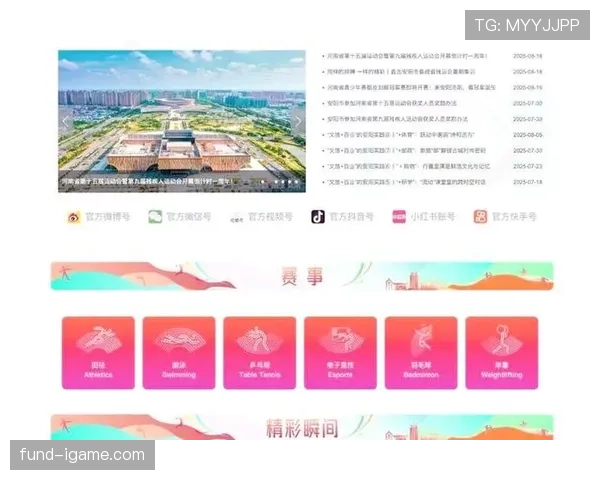Open the "+研学" 文旅+百业 news item
This screenshot has height=480, width=600.
406,182
